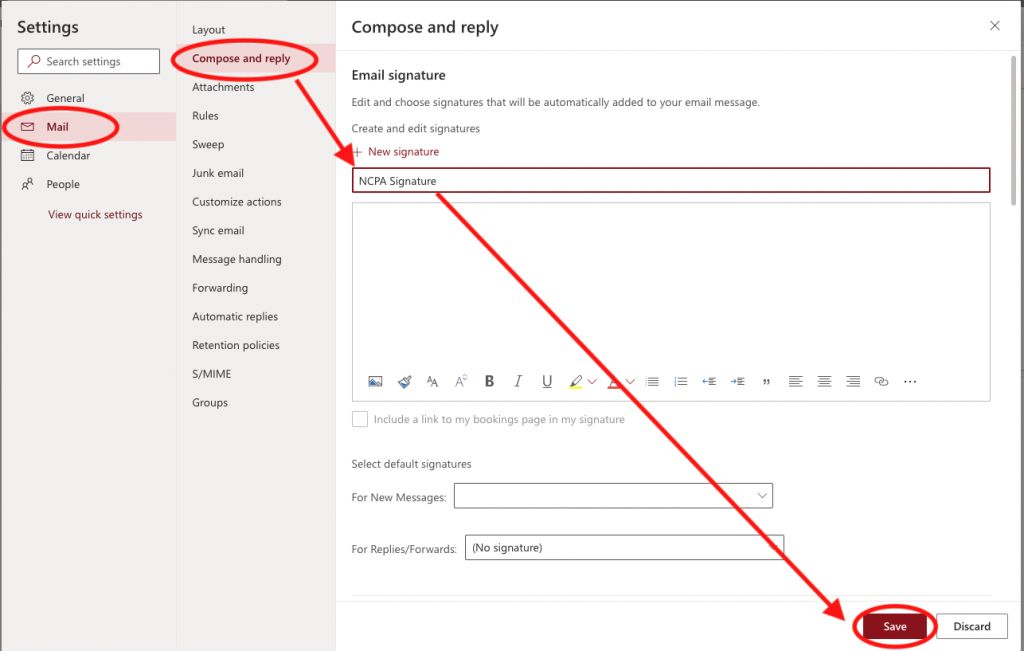The height and width of the screenshot is (651, 1024).
Task: Insert a bulleted list
Action: tap(652, 381)
